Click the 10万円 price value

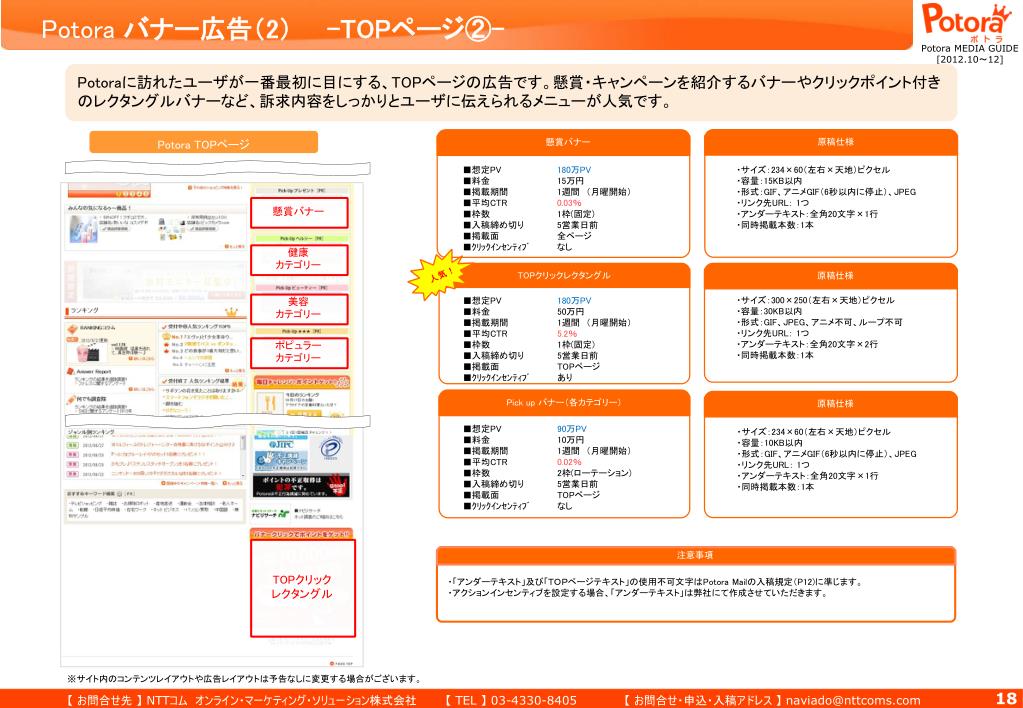(x=570, y=440)
